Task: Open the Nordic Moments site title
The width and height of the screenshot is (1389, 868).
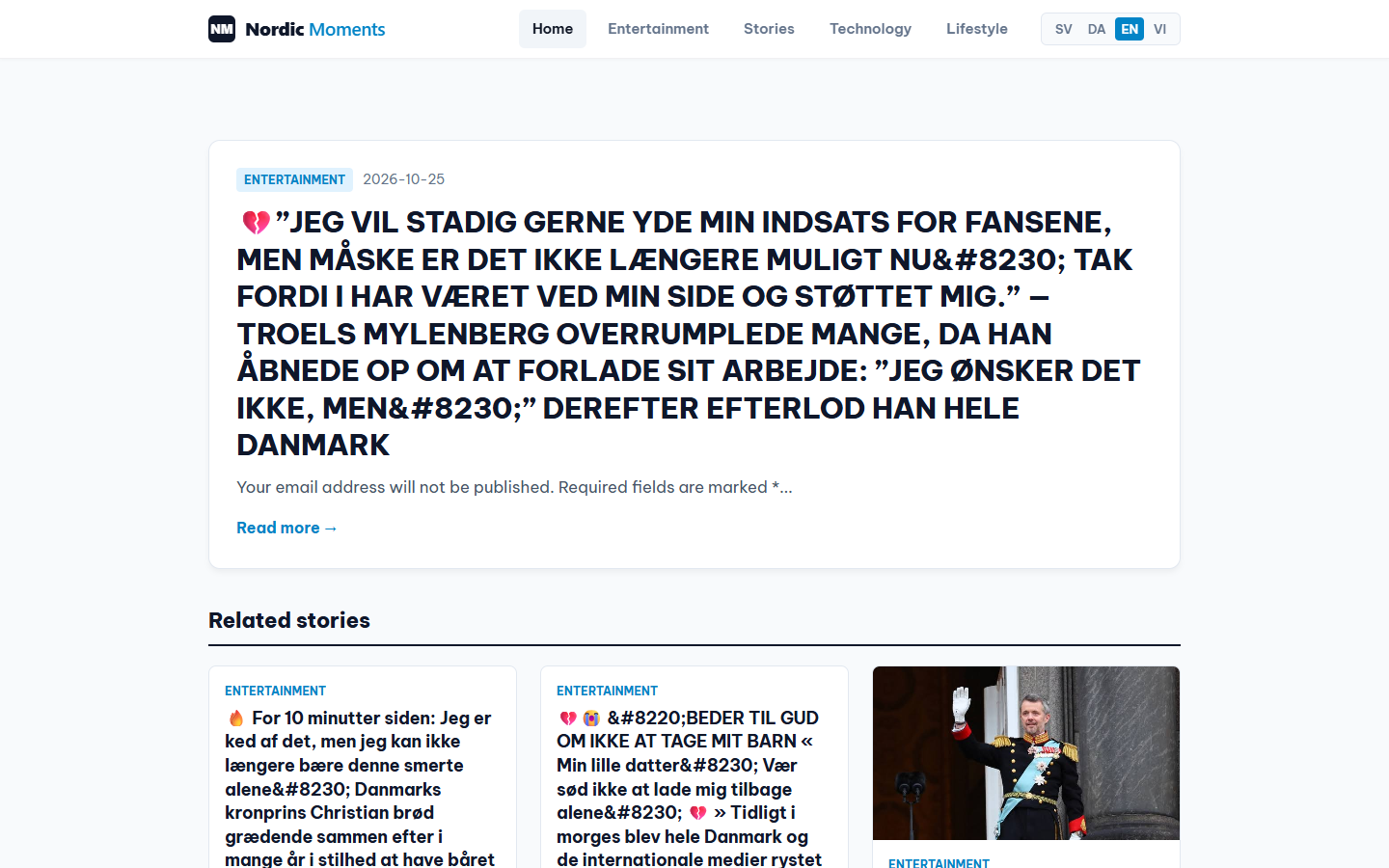Action: [x=315, y=29]
